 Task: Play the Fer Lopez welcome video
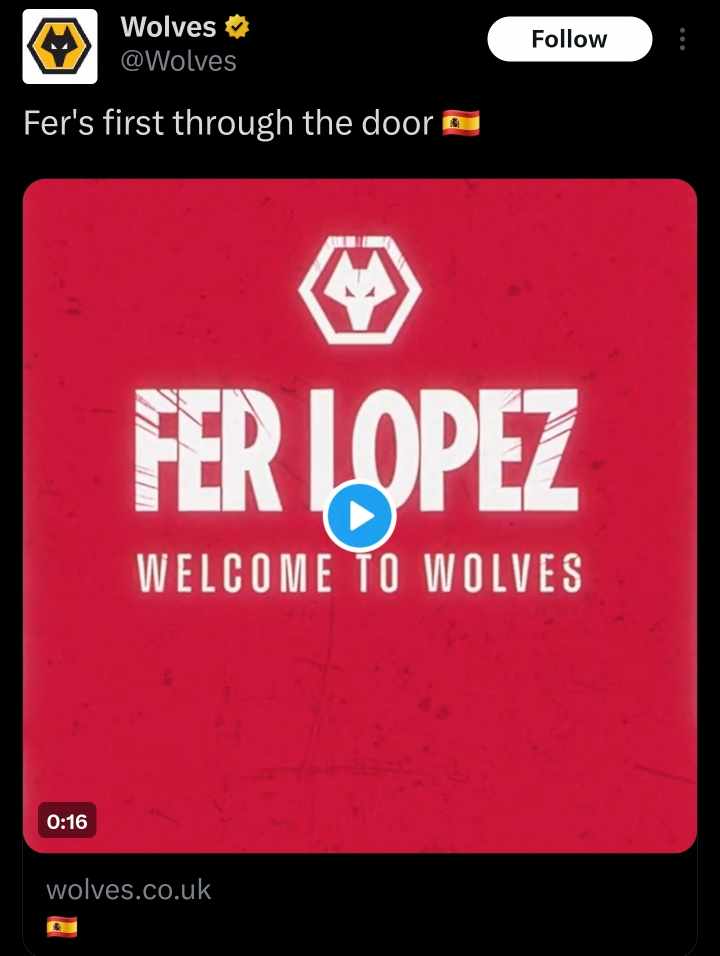[x=360, y=516]
